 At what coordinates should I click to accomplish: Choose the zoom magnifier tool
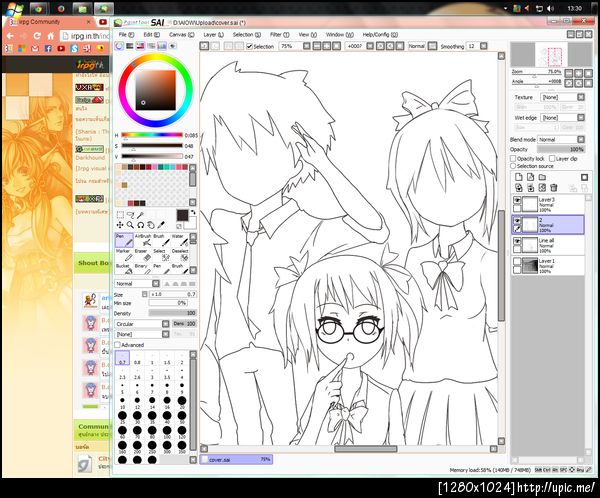(x=130, y=225)
